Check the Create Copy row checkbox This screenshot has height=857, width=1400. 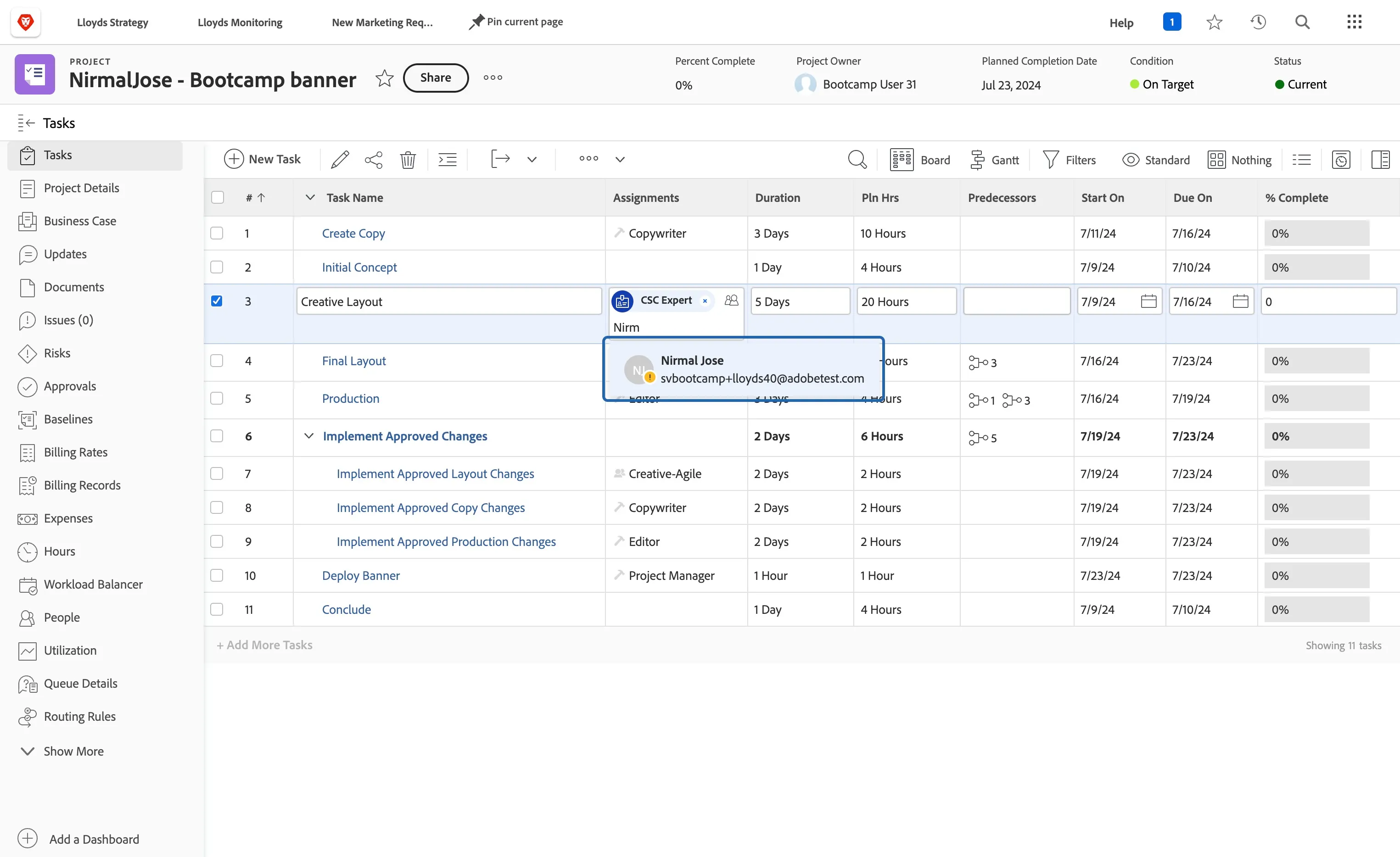click(217, 234)
